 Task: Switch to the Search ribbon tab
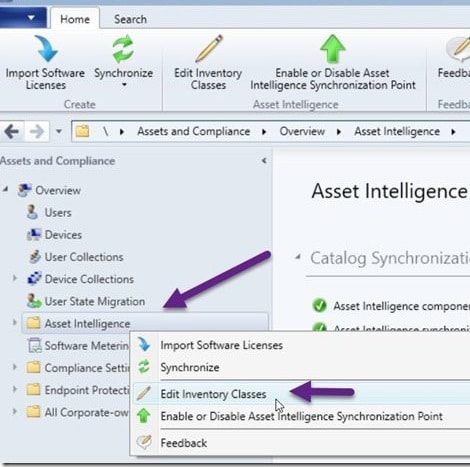[x=130, y=19]
